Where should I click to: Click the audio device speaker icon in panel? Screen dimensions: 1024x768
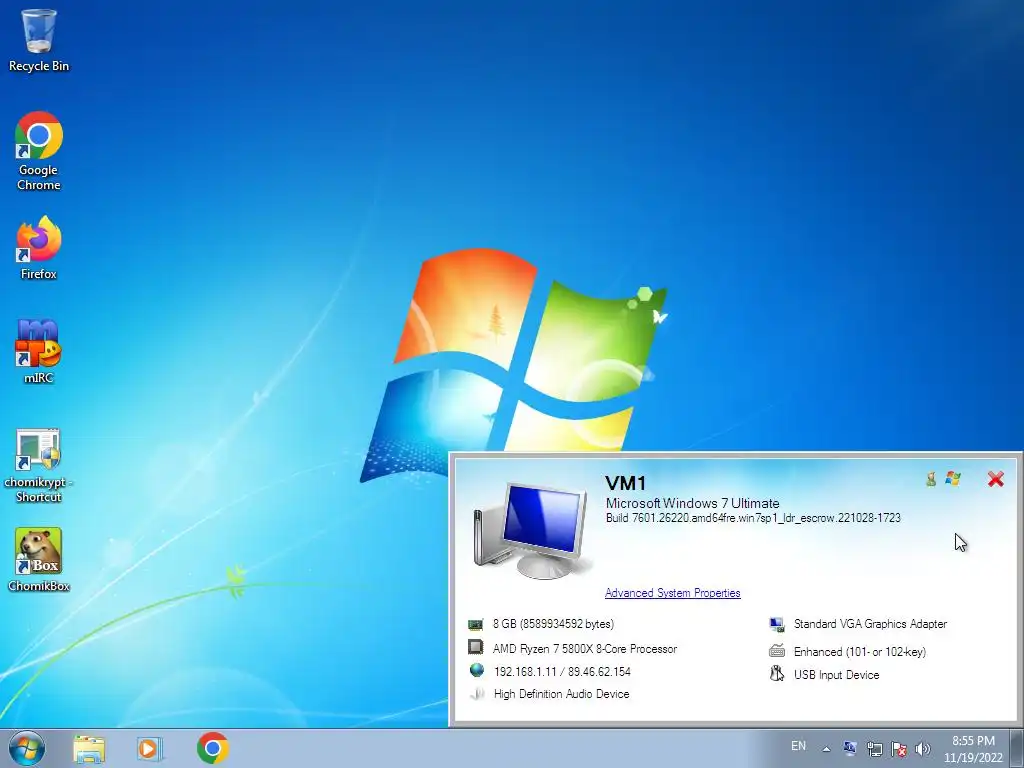pos(477,694)
